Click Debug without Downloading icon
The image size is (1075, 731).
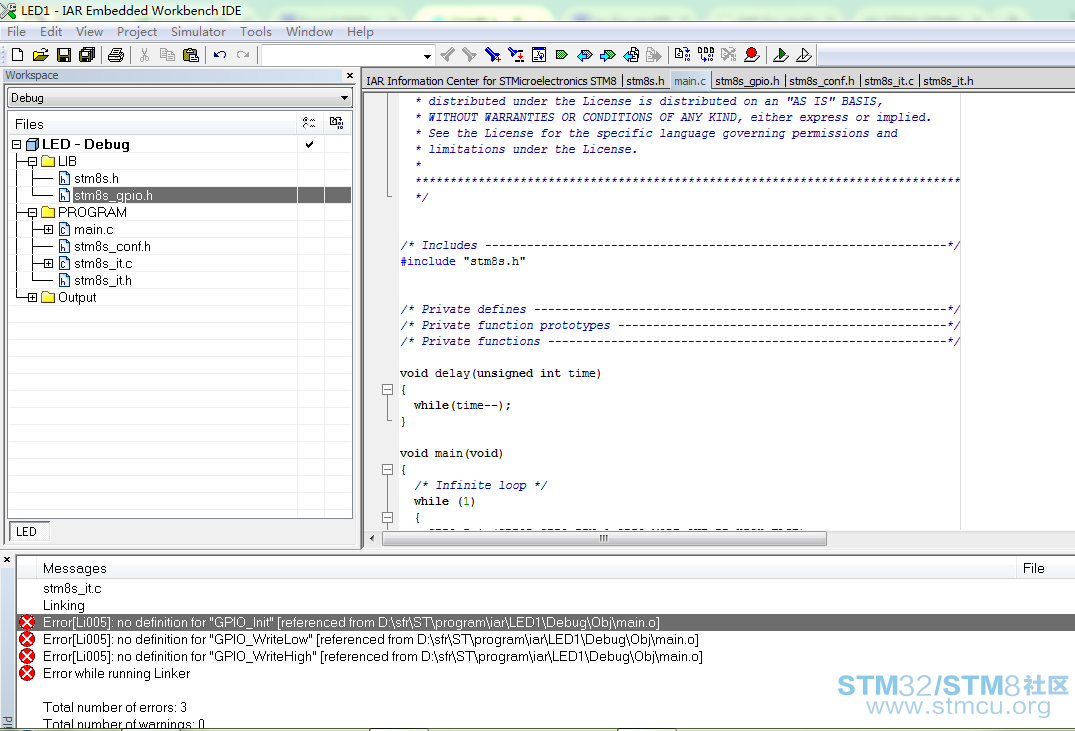click(804, 55)
